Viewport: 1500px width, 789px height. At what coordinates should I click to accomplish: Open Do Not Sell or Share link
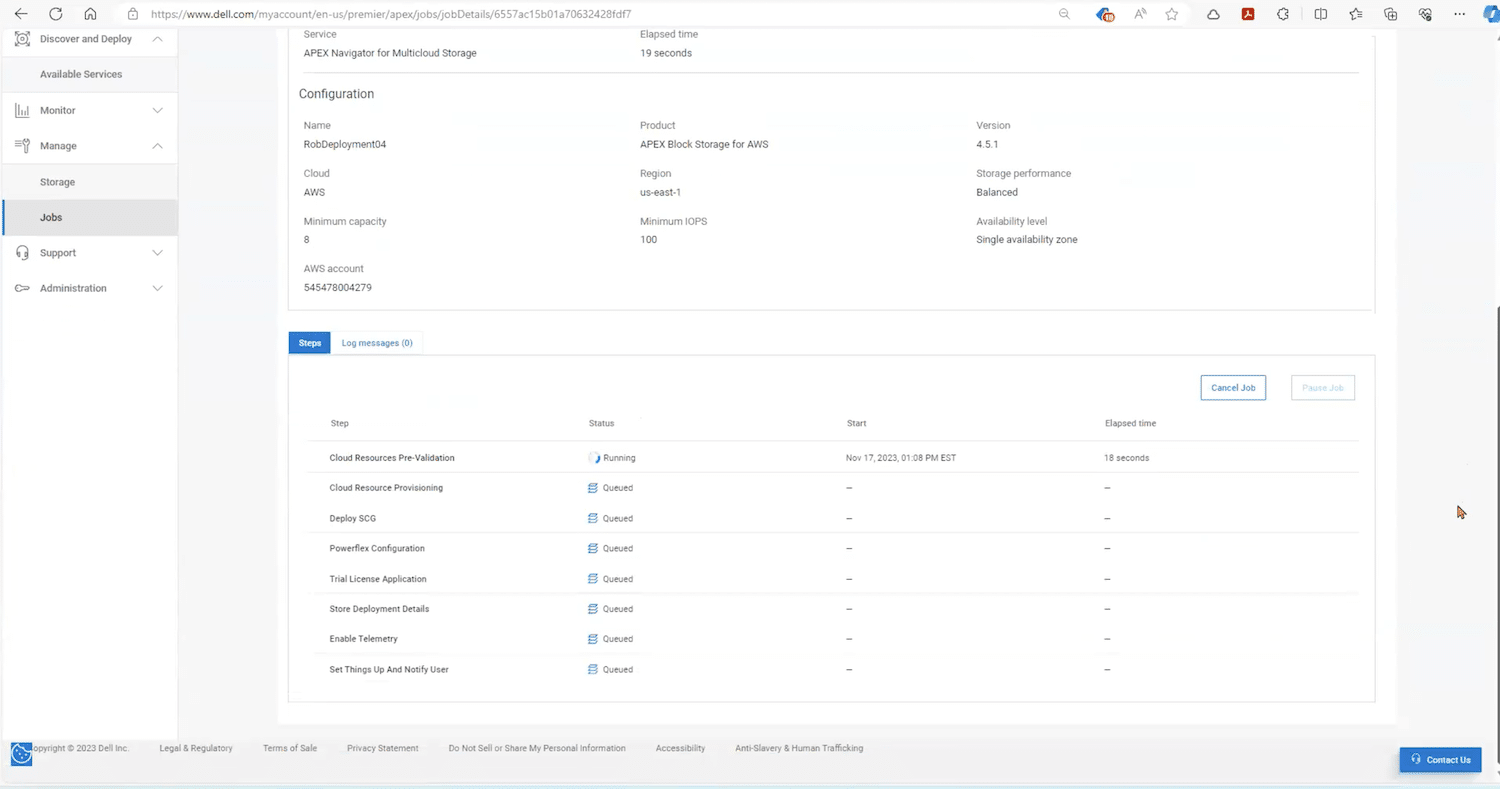pos(537,748)
